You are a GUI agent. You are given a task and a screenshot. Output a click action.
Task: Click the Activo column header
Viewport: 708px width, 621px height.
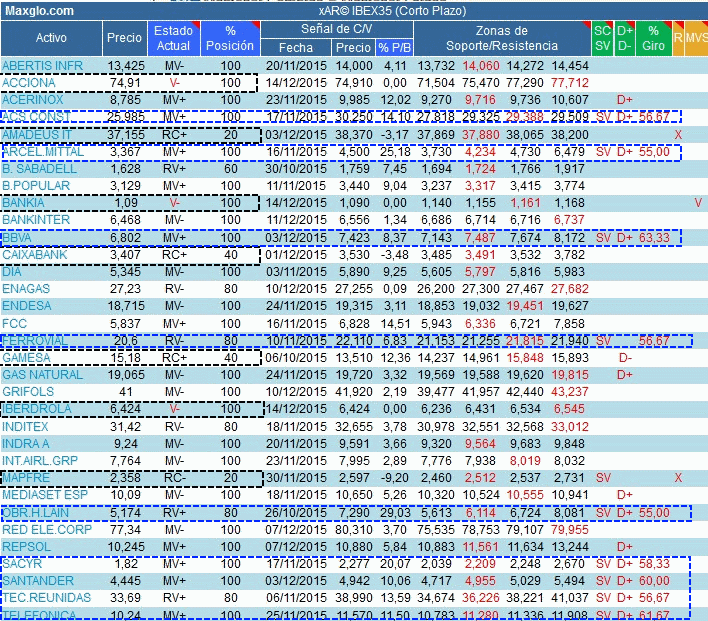click(51, 38)
